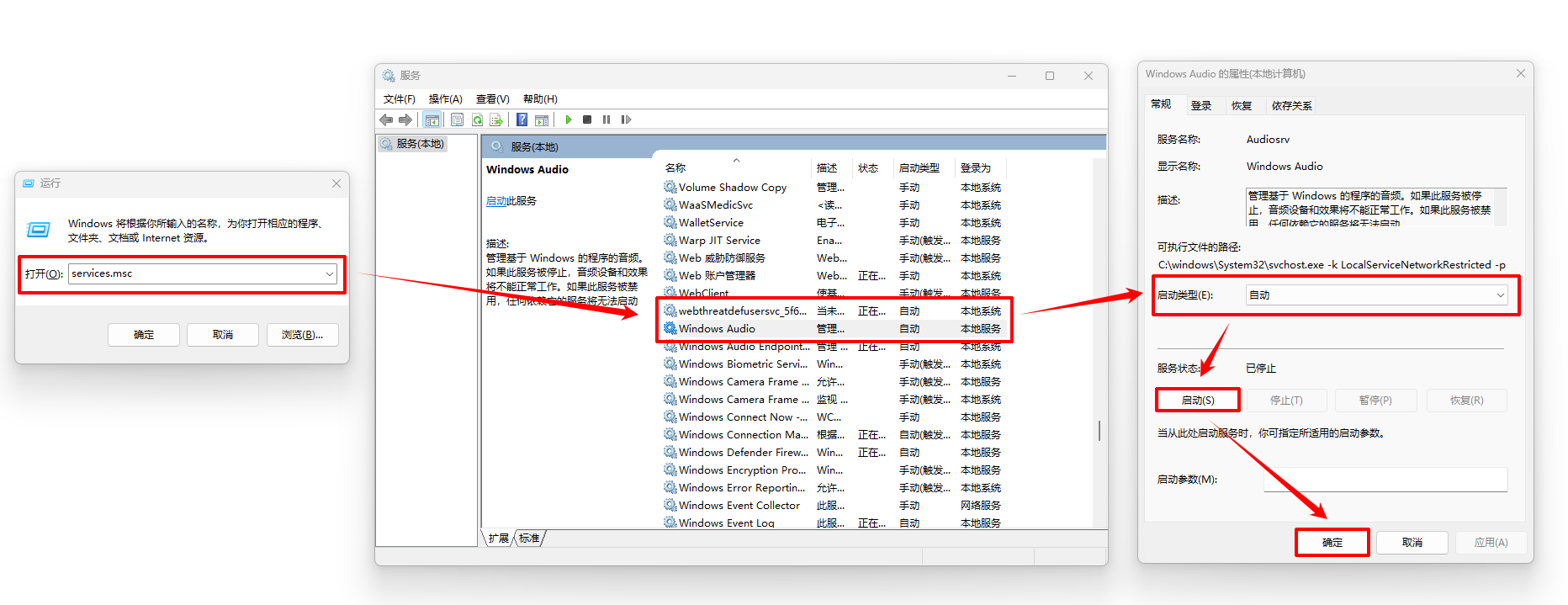The width and height of the screenshot is (1568, 605).
Task: Click 取消 in the Run dialog
Action: (x=223, y=335)
